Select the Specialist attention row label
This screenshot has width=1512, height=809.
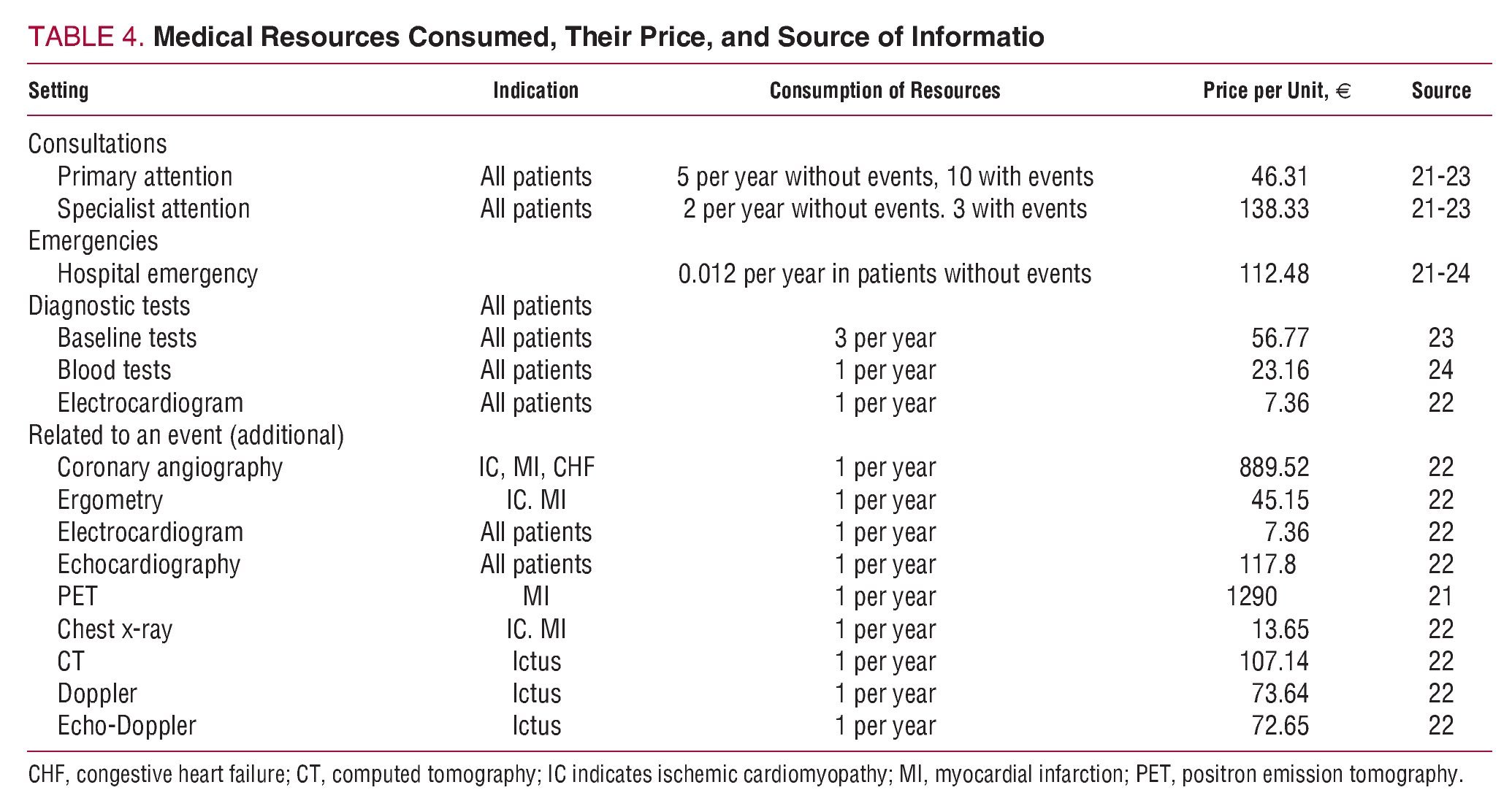pos(153,209)
